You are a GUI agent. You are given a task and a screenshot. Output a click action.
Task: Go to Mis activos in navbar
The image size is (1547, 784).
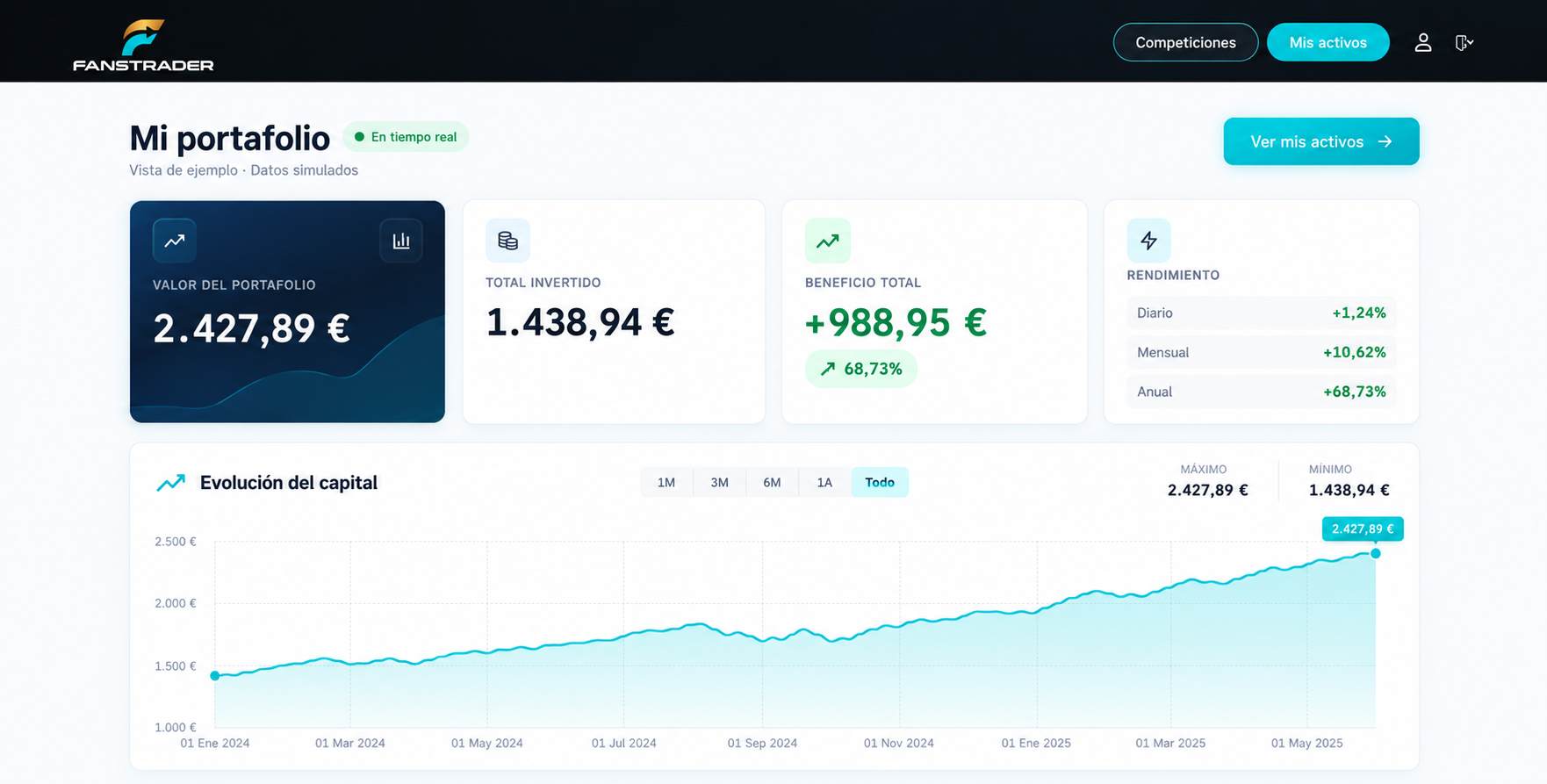click(x=1328, y=42)
